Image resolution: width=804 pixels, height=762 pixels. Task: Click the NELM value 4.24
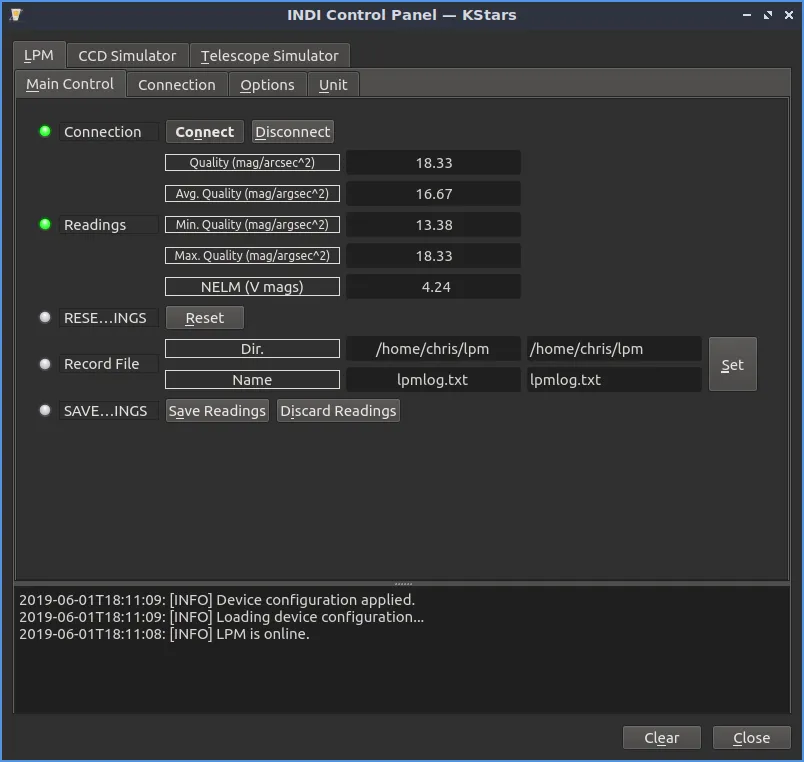[434, 287]
